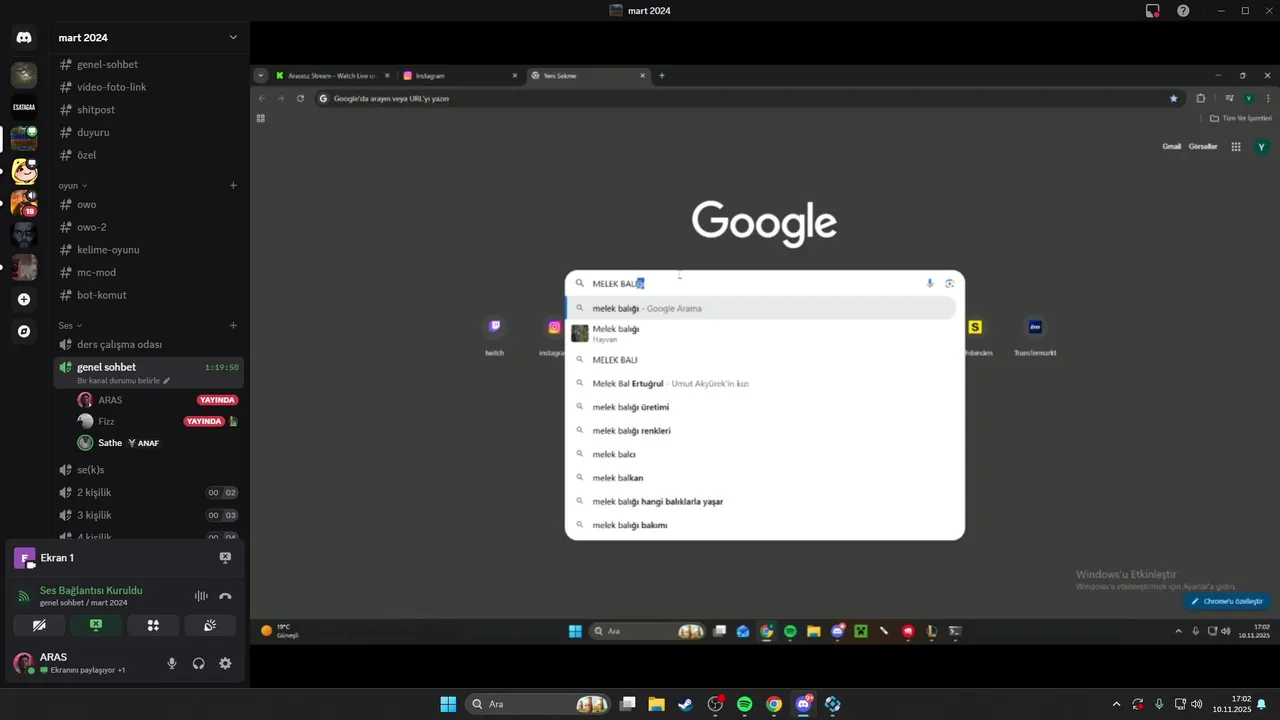Image resolution: width=1280 pixels, height=720 pixels.
Task: Click reload icon in shared Chrome toolbar
Action: pos(299,98)
